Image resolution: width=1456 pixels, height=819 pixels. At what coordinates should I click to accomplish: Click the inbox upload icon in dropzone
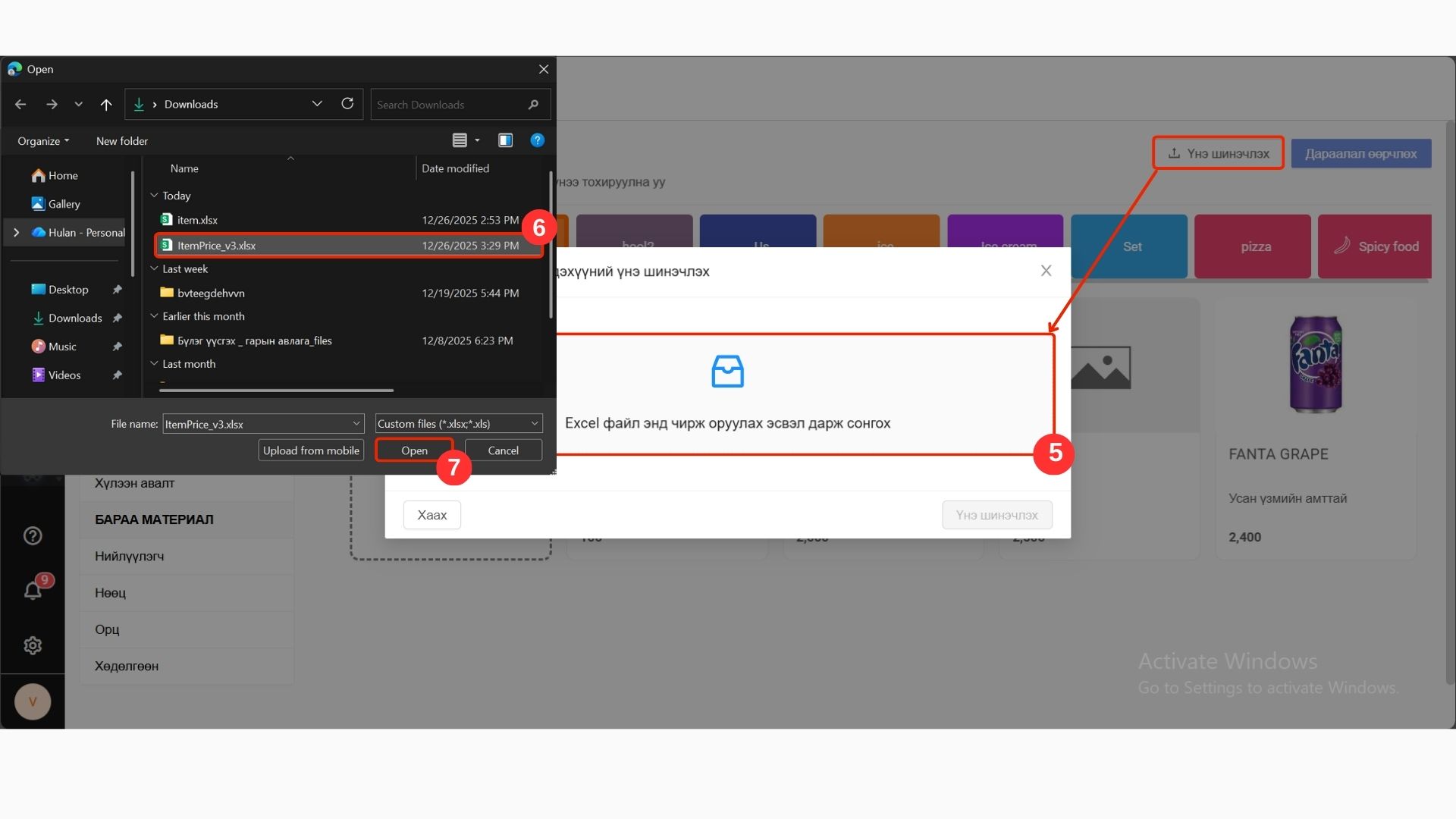coord(727,372)
